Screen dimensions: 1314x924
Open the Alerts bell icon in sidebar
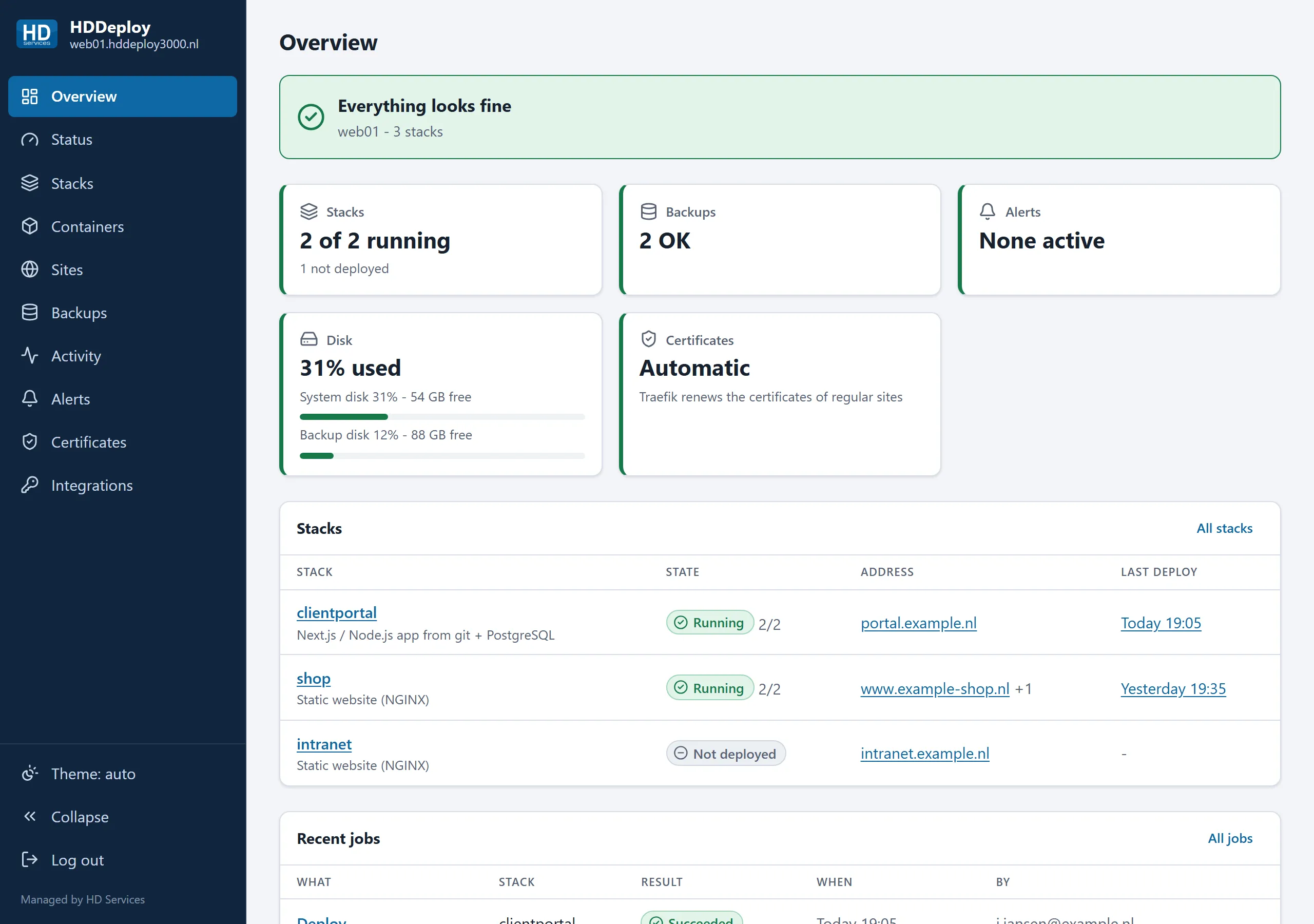pyautogui.click(x=30, y=399)
